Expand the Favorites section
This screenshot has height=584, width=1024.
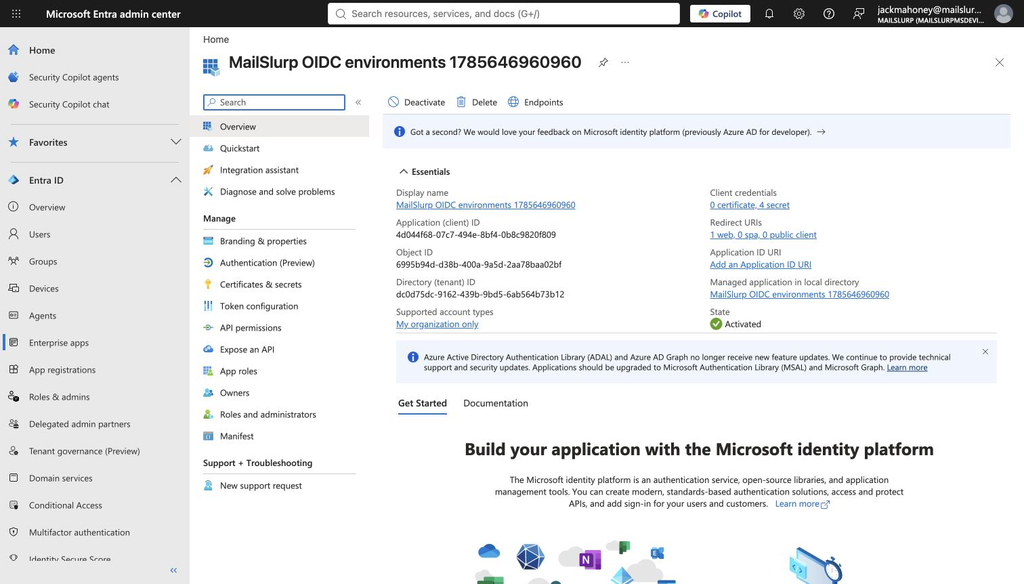176,142
